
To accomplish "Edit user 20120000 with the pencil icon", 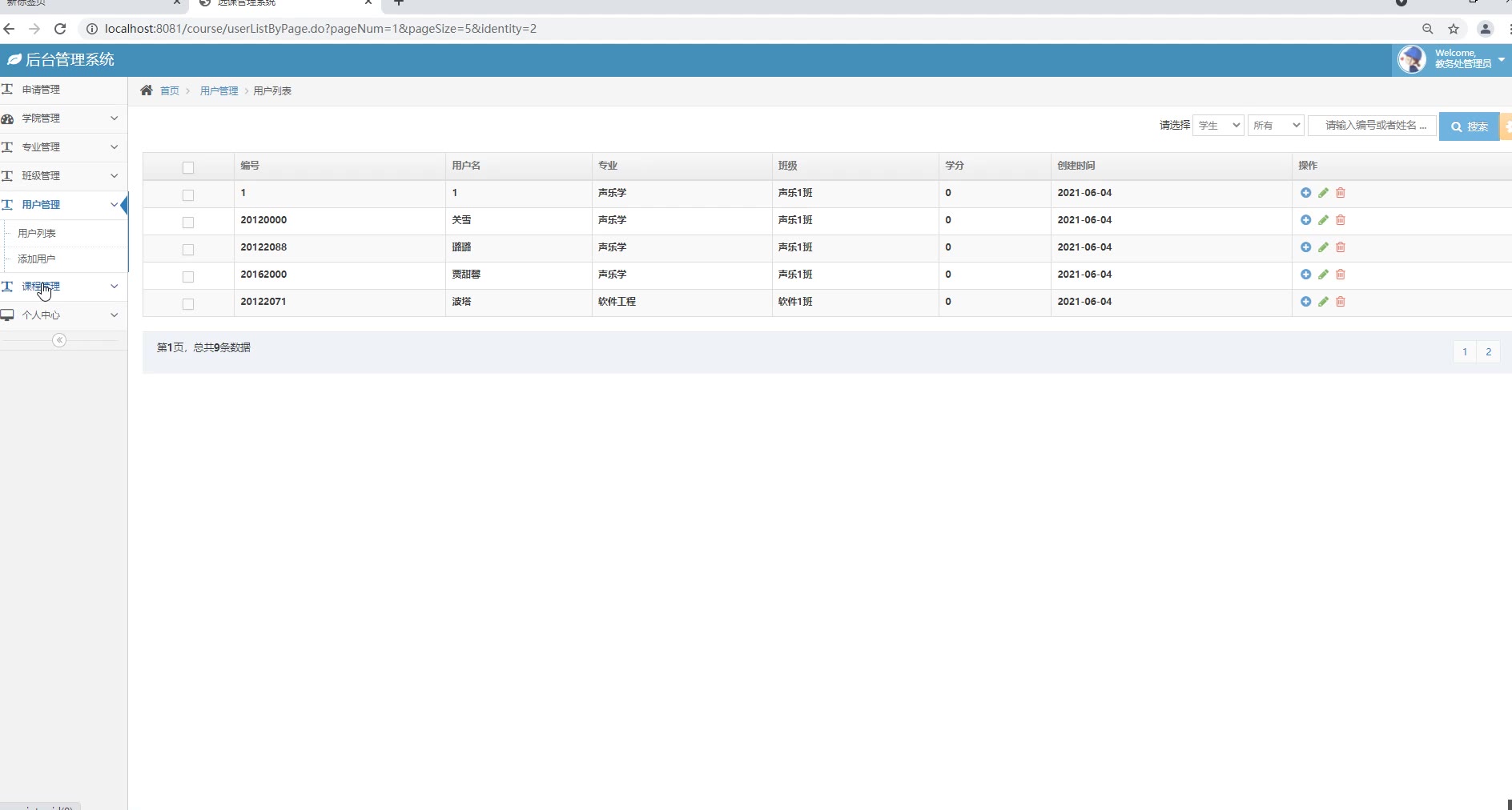I will [x=1323, y=220].
